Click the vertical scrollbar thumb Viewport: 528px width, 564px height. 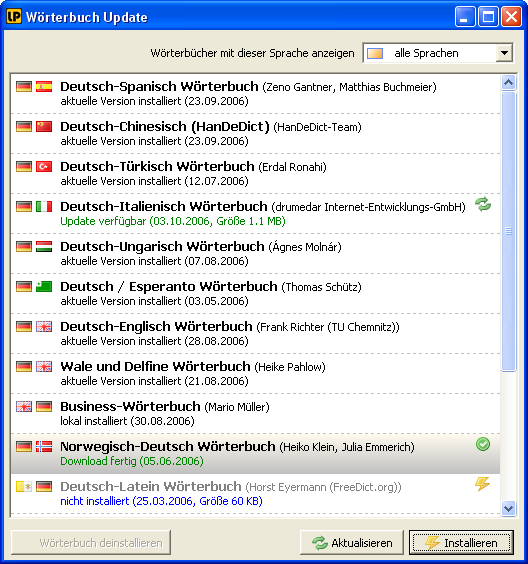coord(509,231)
